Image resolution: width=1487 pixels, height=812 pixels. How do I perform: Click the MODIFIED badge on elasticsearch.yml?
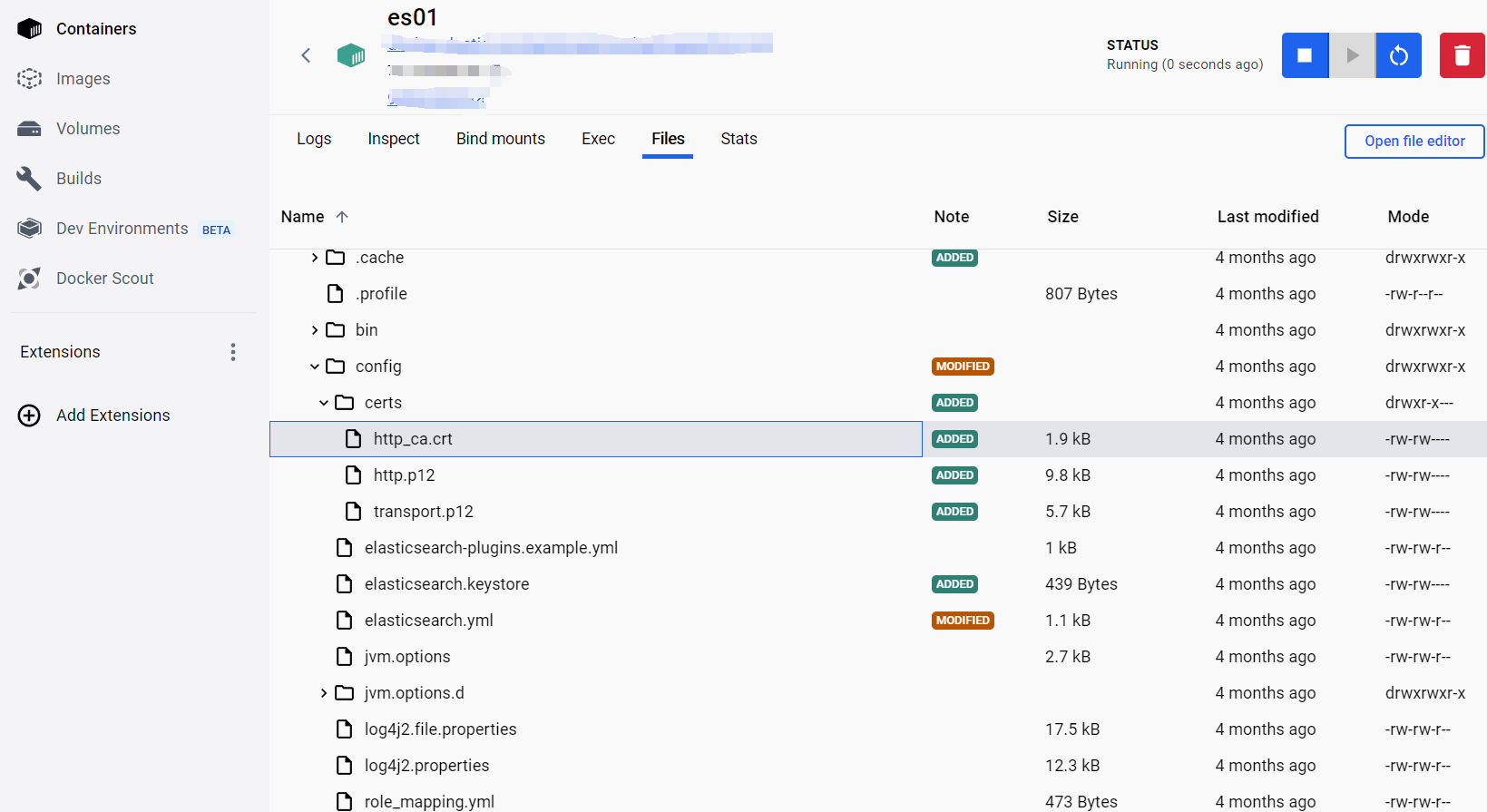coord(963,621)
